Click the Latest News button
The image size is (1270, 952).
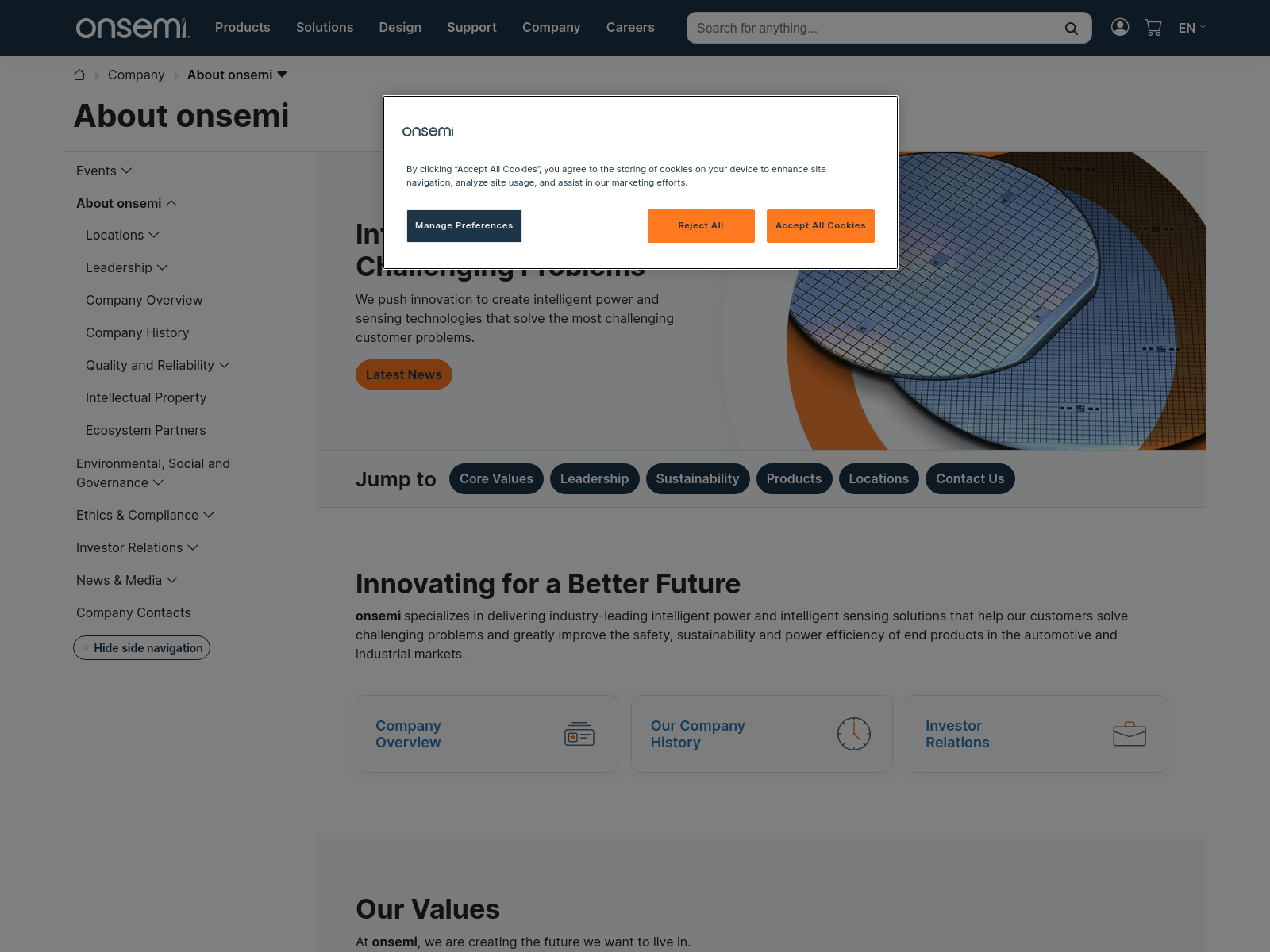(x=404, y=374)
